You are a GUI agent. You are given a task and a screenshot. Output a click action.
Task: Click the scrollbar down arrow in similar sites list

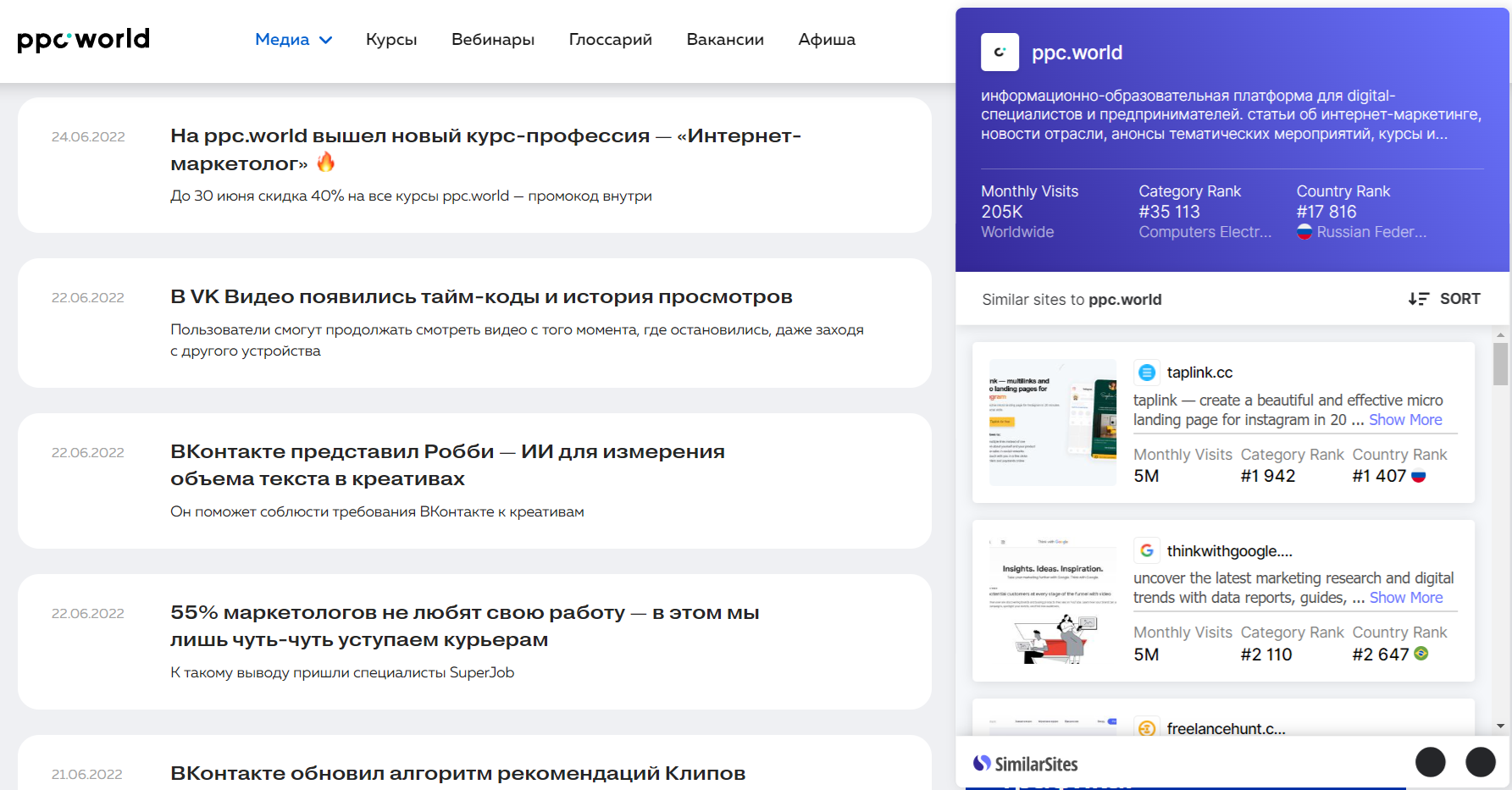[1500, 726]
